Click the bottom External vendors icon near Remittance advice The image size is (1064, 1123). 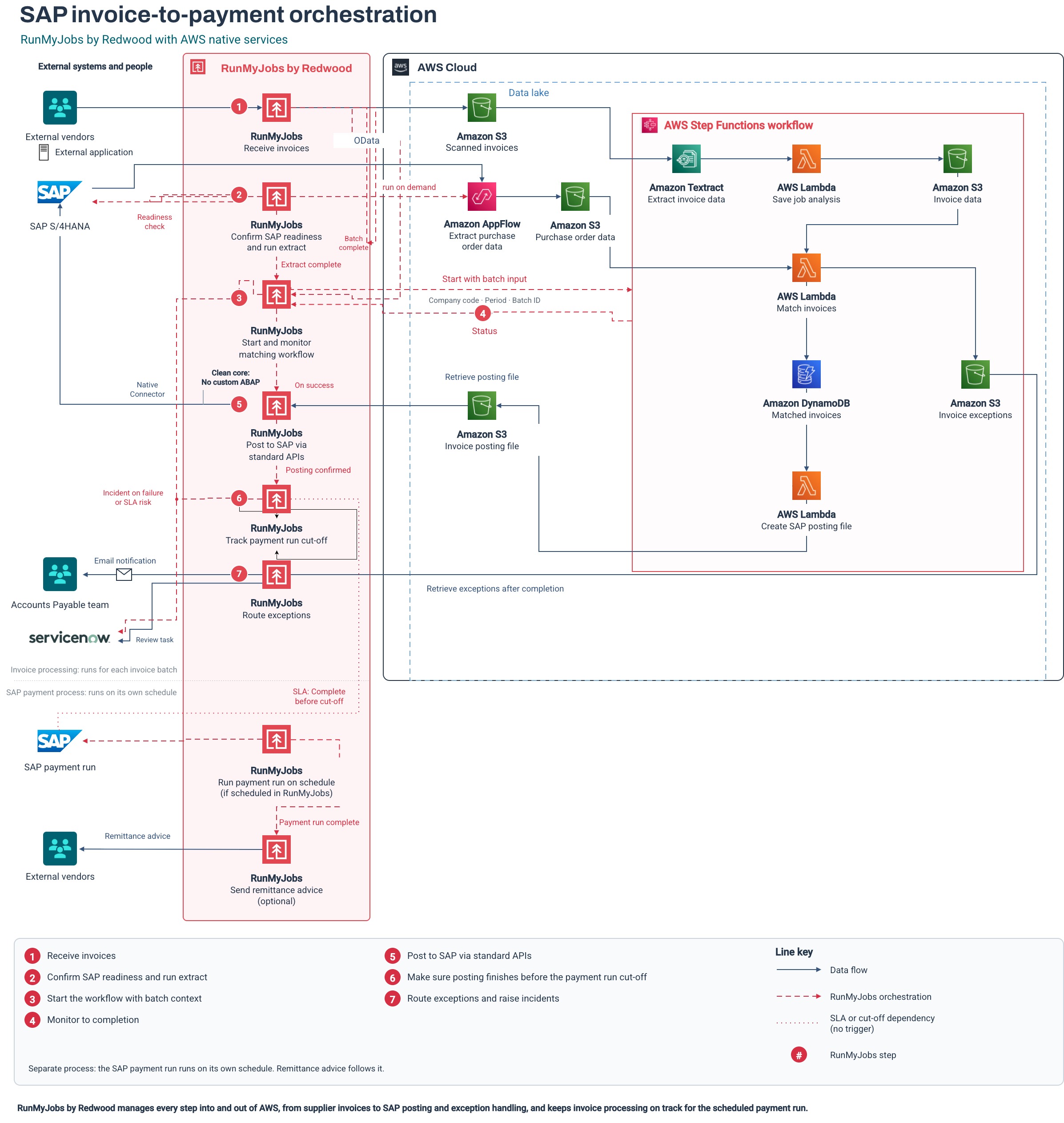(x=60, y=848)
